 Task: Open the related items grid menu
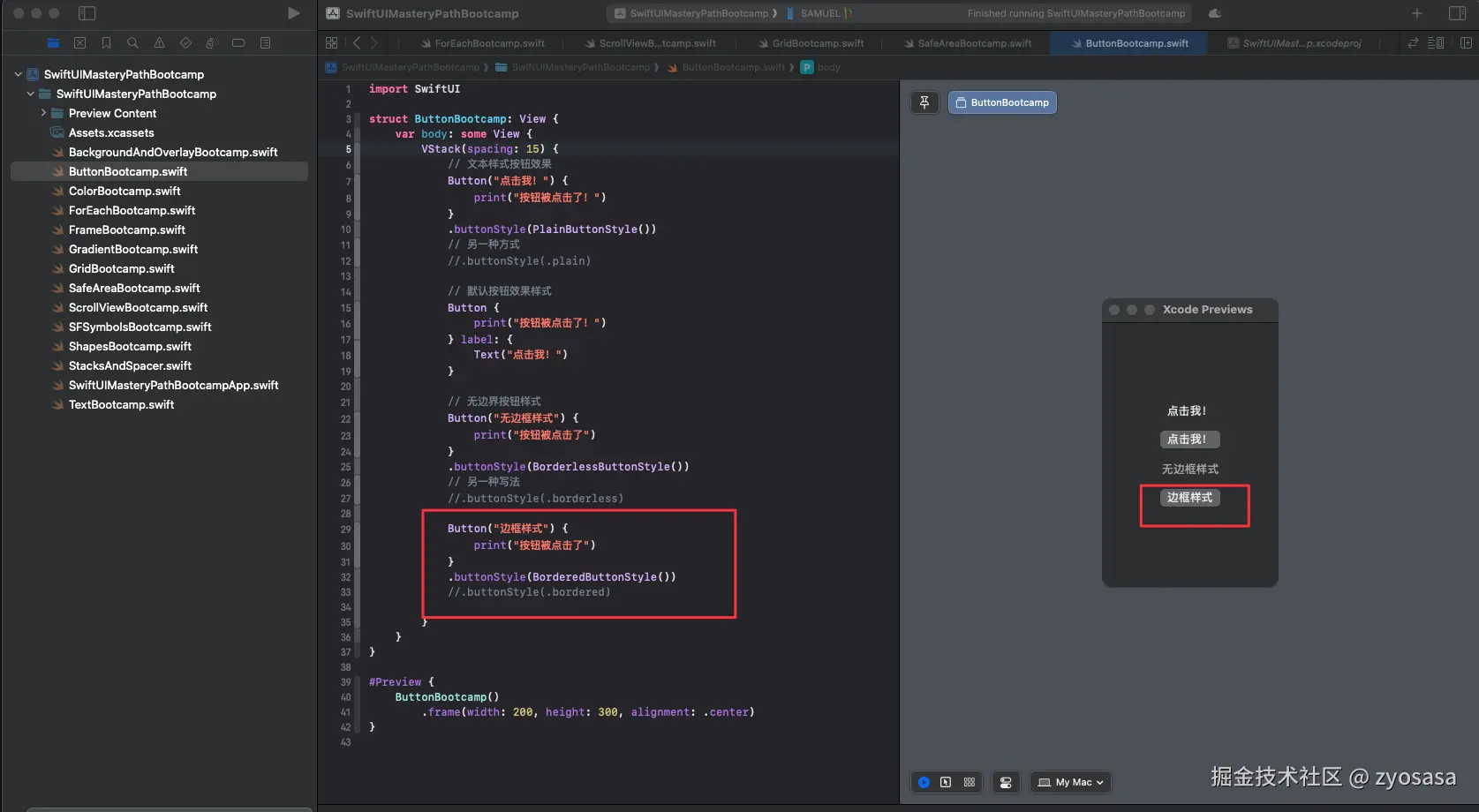pyautogui.click(x=331, y=42)
